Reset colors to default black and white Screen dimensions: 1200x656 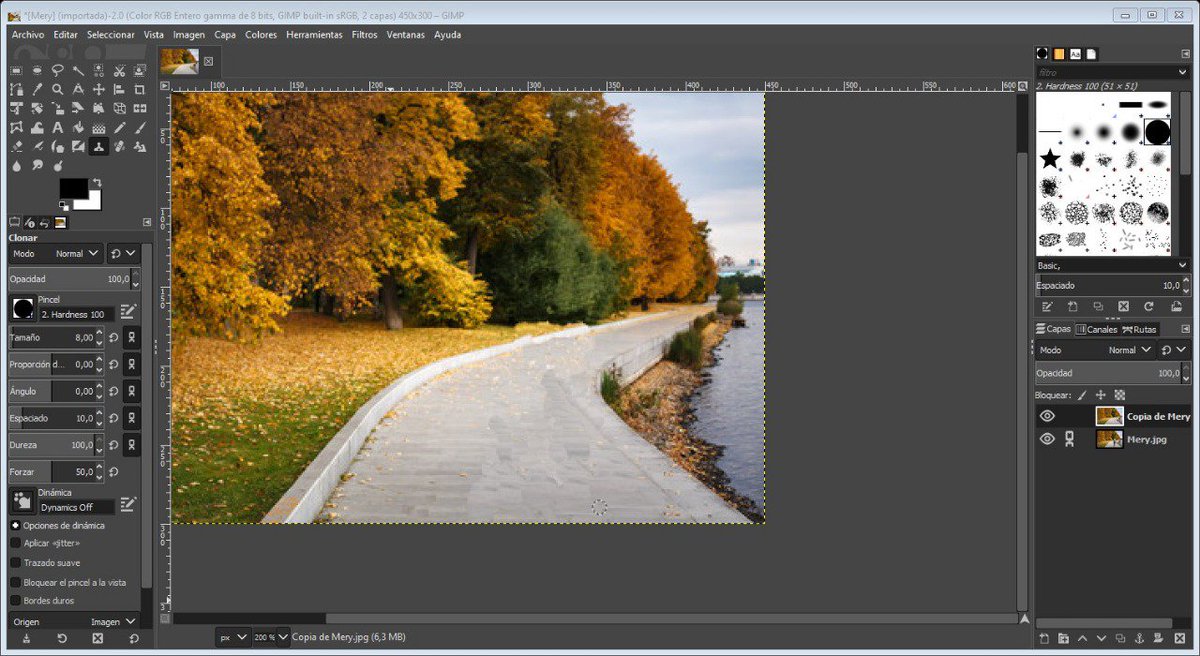62,206
